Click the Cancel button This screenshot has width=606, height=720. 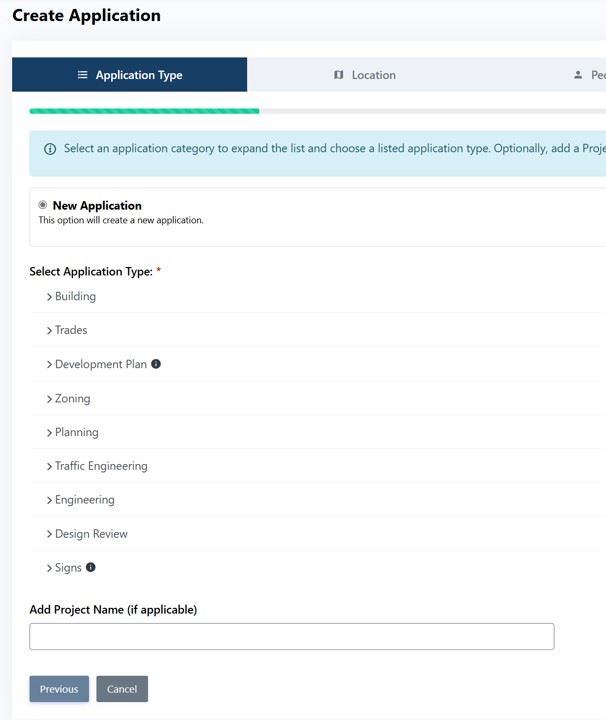coord(122,689)
